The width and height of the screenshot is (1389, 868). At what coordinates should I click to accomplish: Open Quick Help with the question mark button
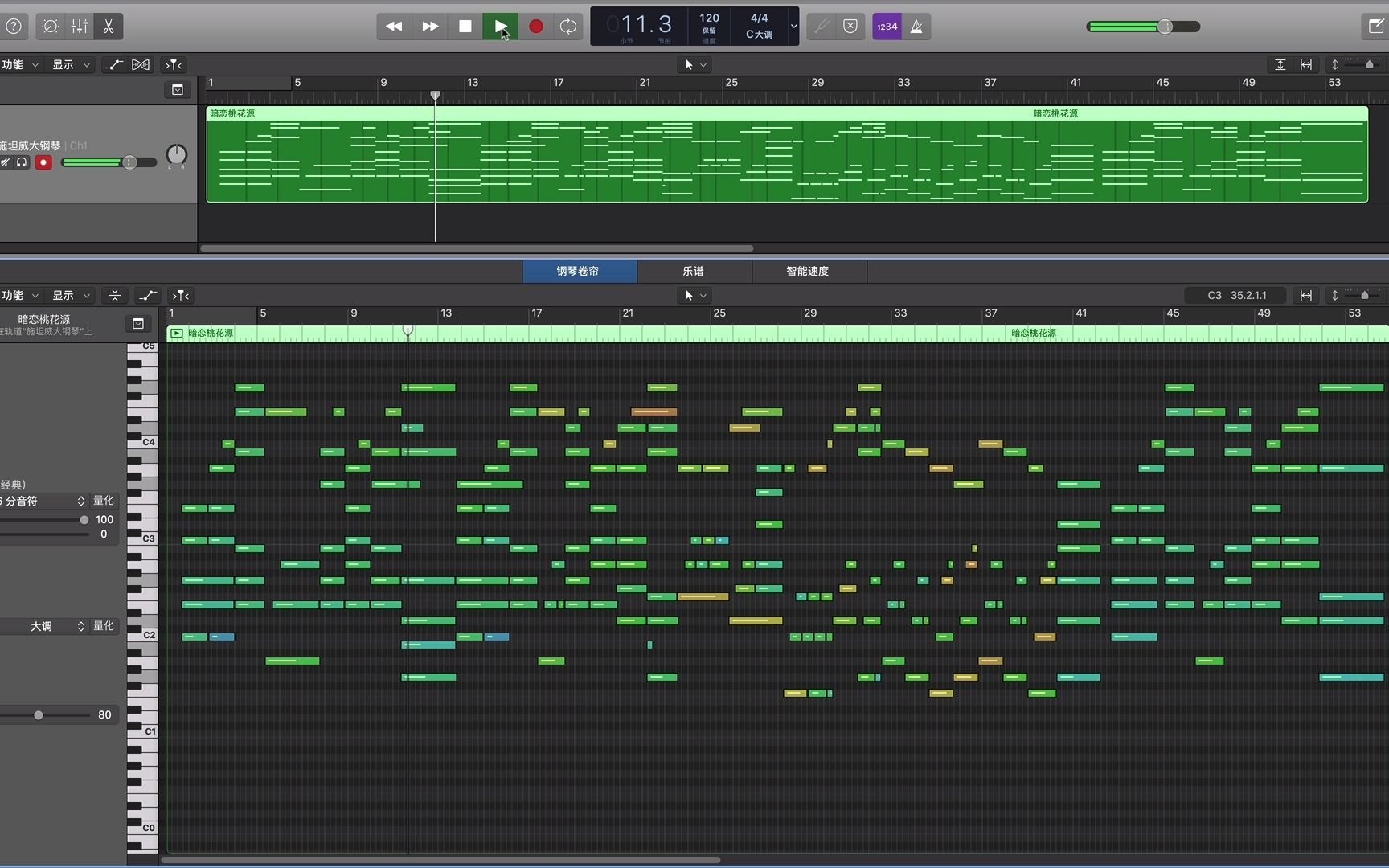[13, 27]
